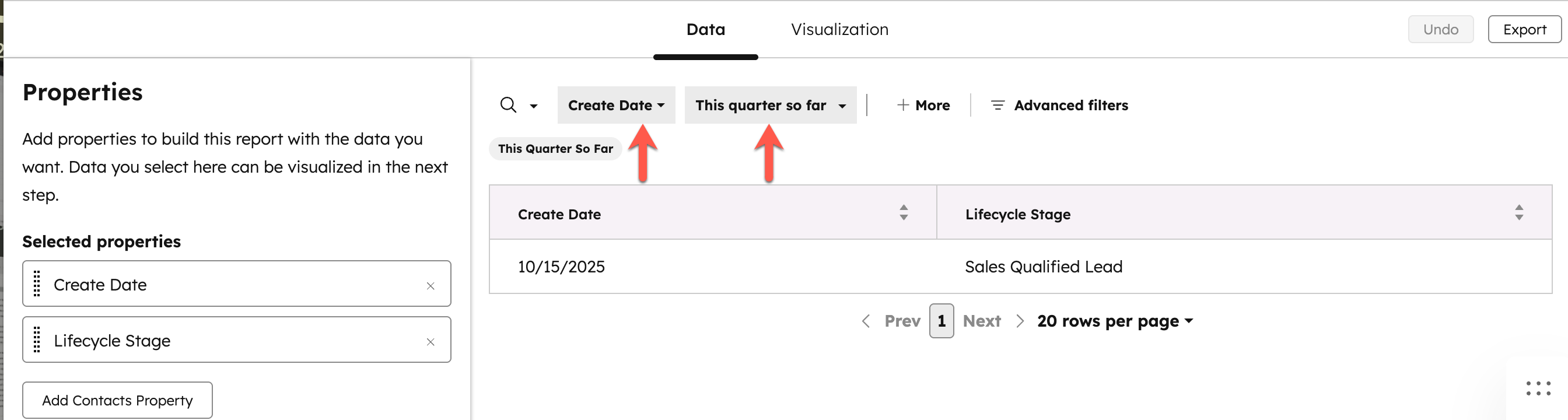This screenshot has height=420, width=1568.
Task: Open the This quarter so far dropdown
Action: (770, 106)
